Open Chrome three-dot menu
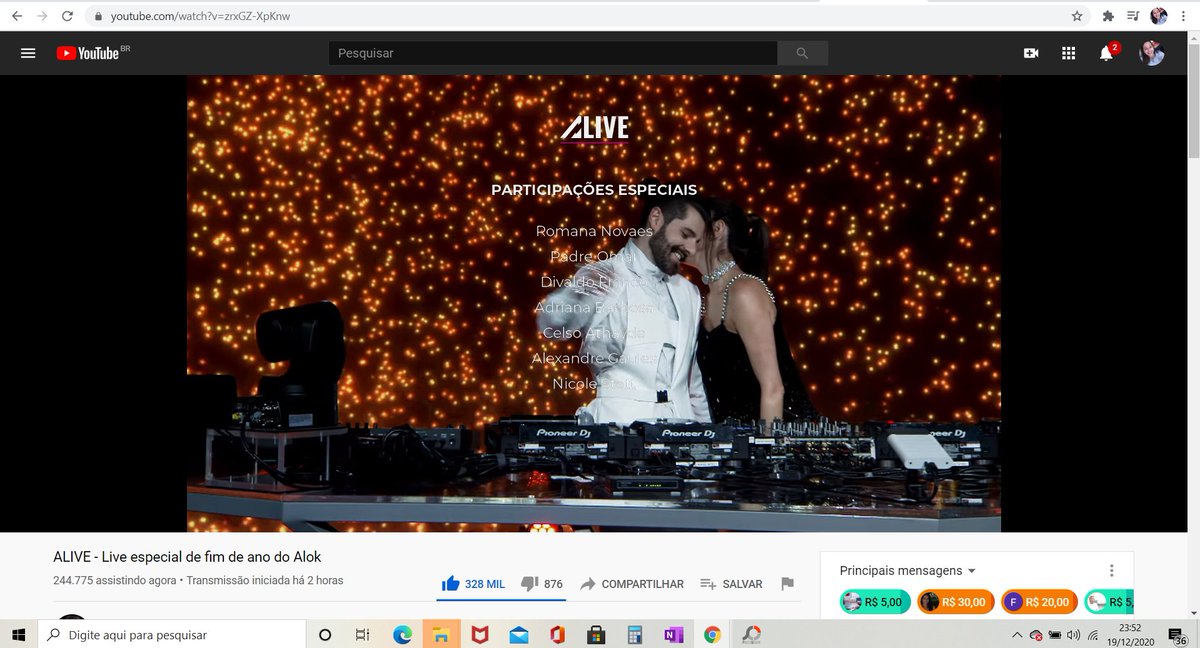This screenshot has height=648, width=1200. 1185,16
